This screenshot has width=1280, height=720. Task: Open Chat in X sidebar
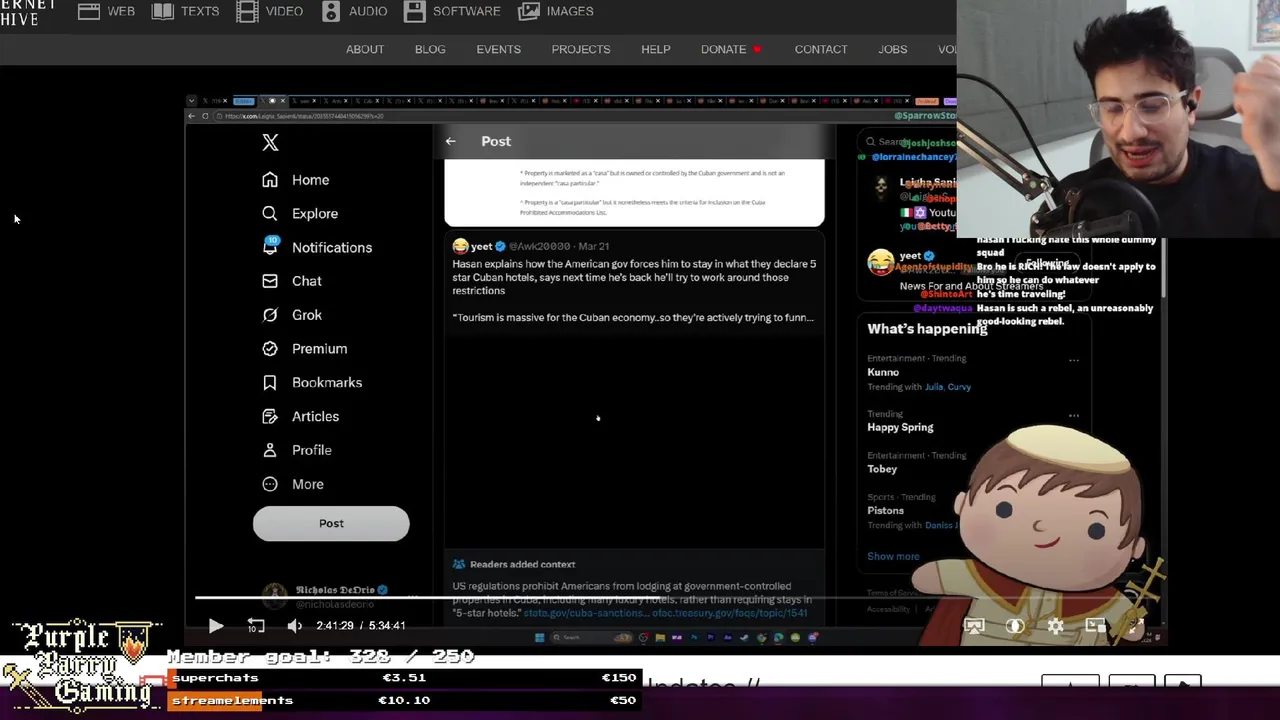point(291,281)
